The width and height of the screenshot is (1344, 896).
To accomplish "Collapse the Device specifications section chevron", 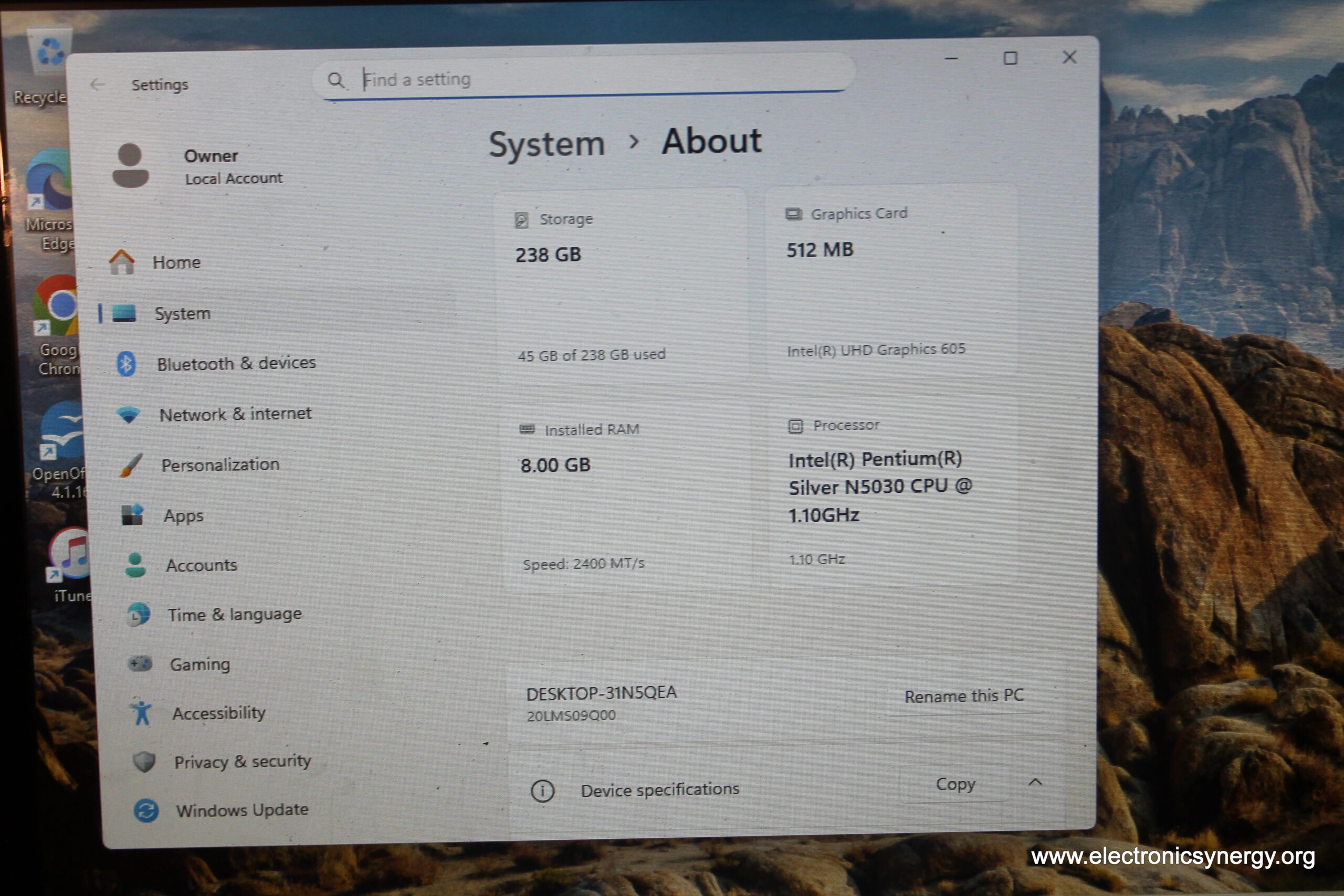I will [1035, 782].
